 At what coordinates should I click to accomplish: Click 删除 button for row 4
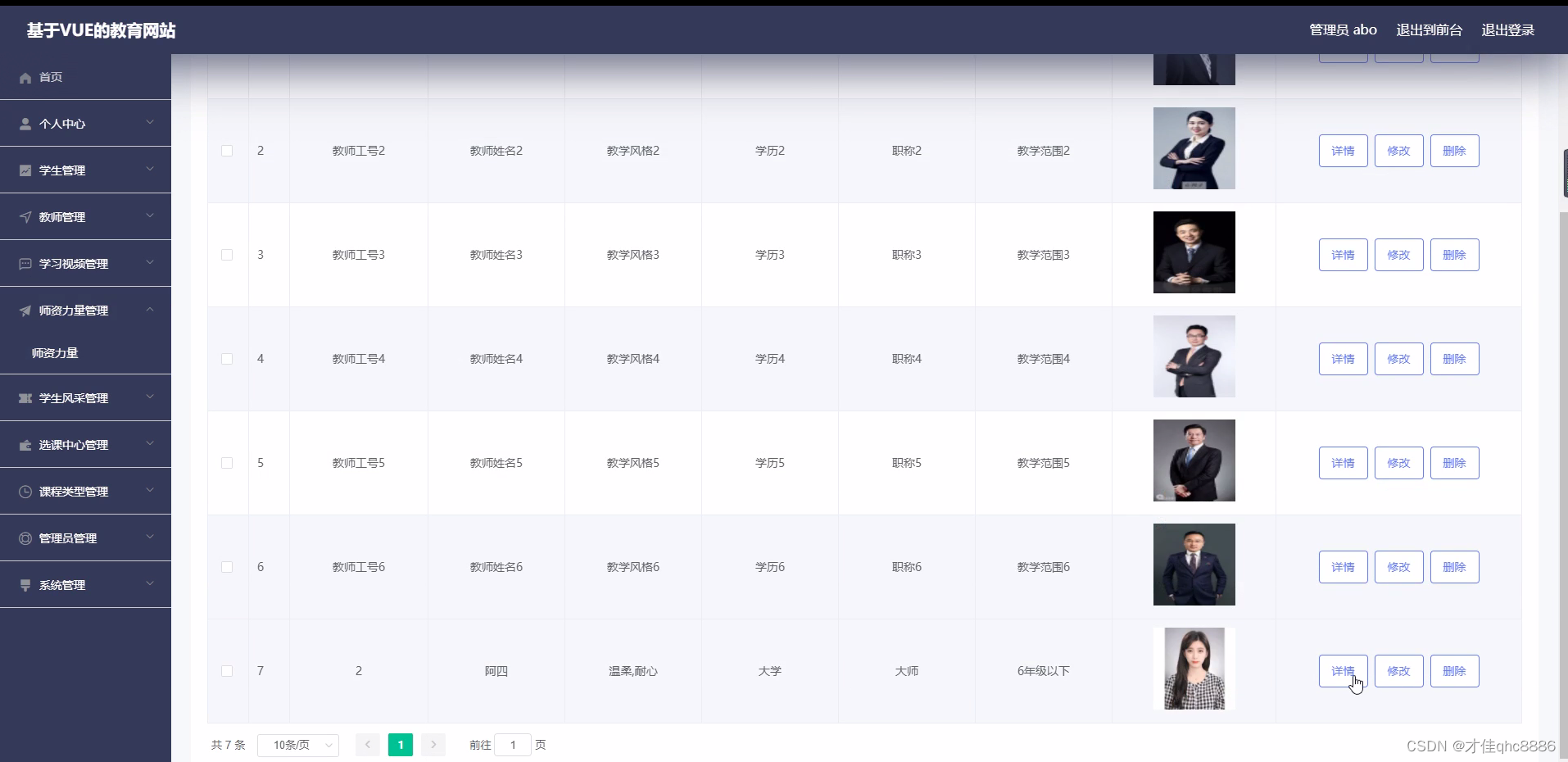(x=1455, y=359)
